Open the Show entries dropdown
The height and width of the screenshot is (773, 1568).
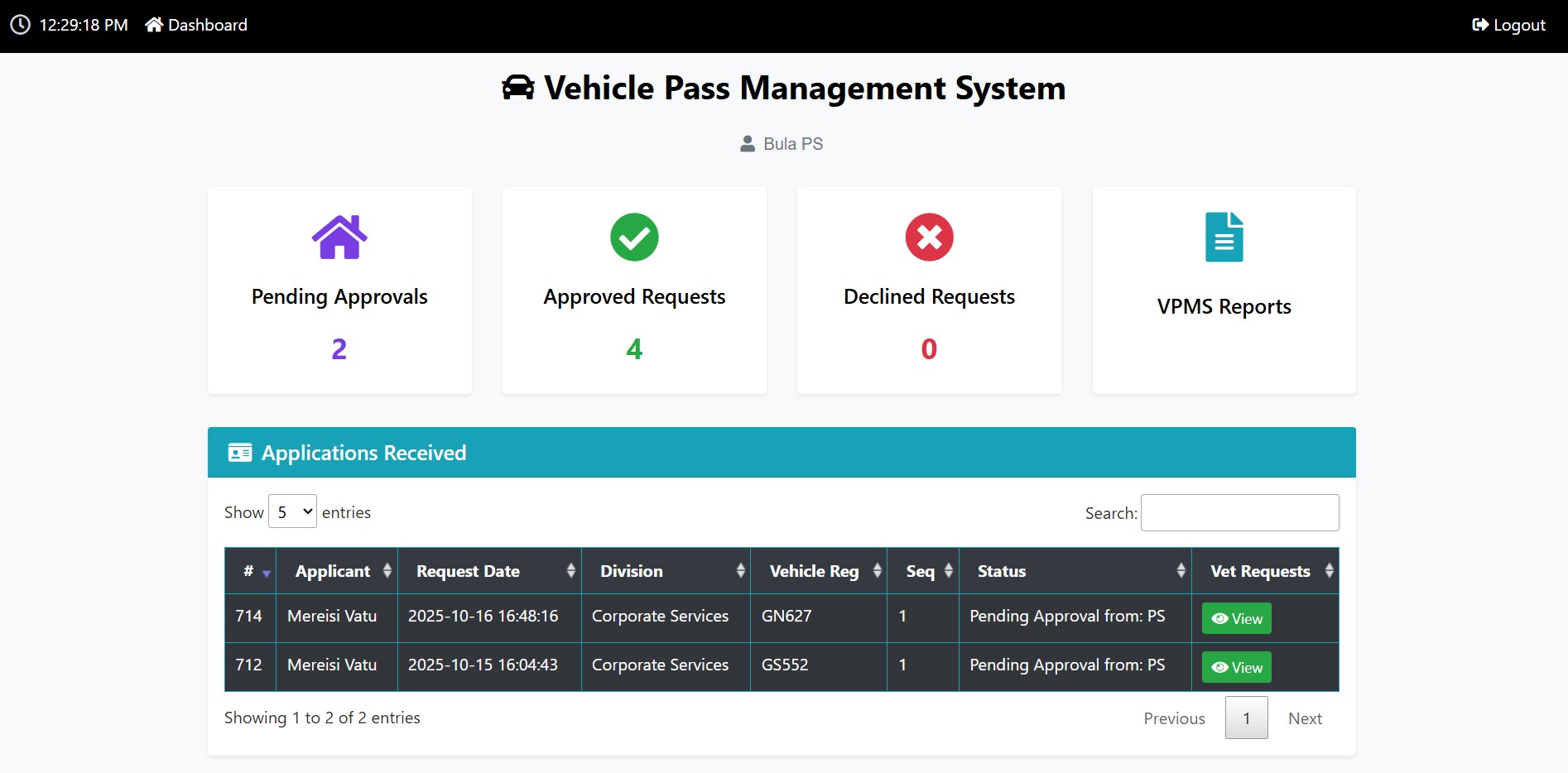click(x=292, y=511)
